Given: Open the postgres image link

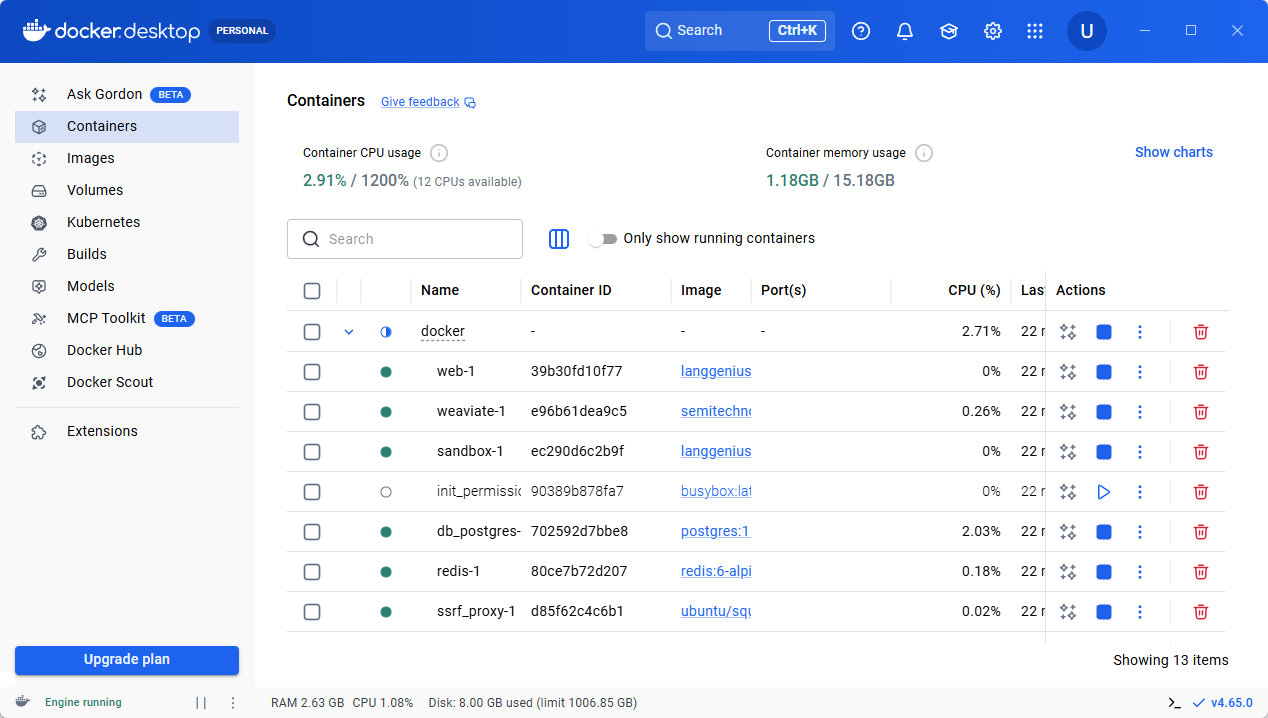Looking at the screenshot, I should coord(715,532).
